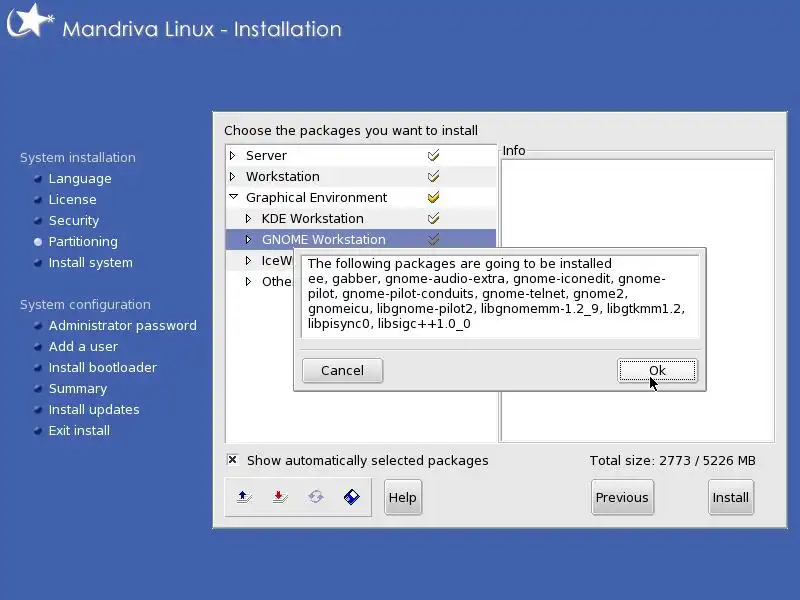Click the Language step in sidebar
Image resolution: width=800 pixels, height=600 pixels.
tap(80, 179)
